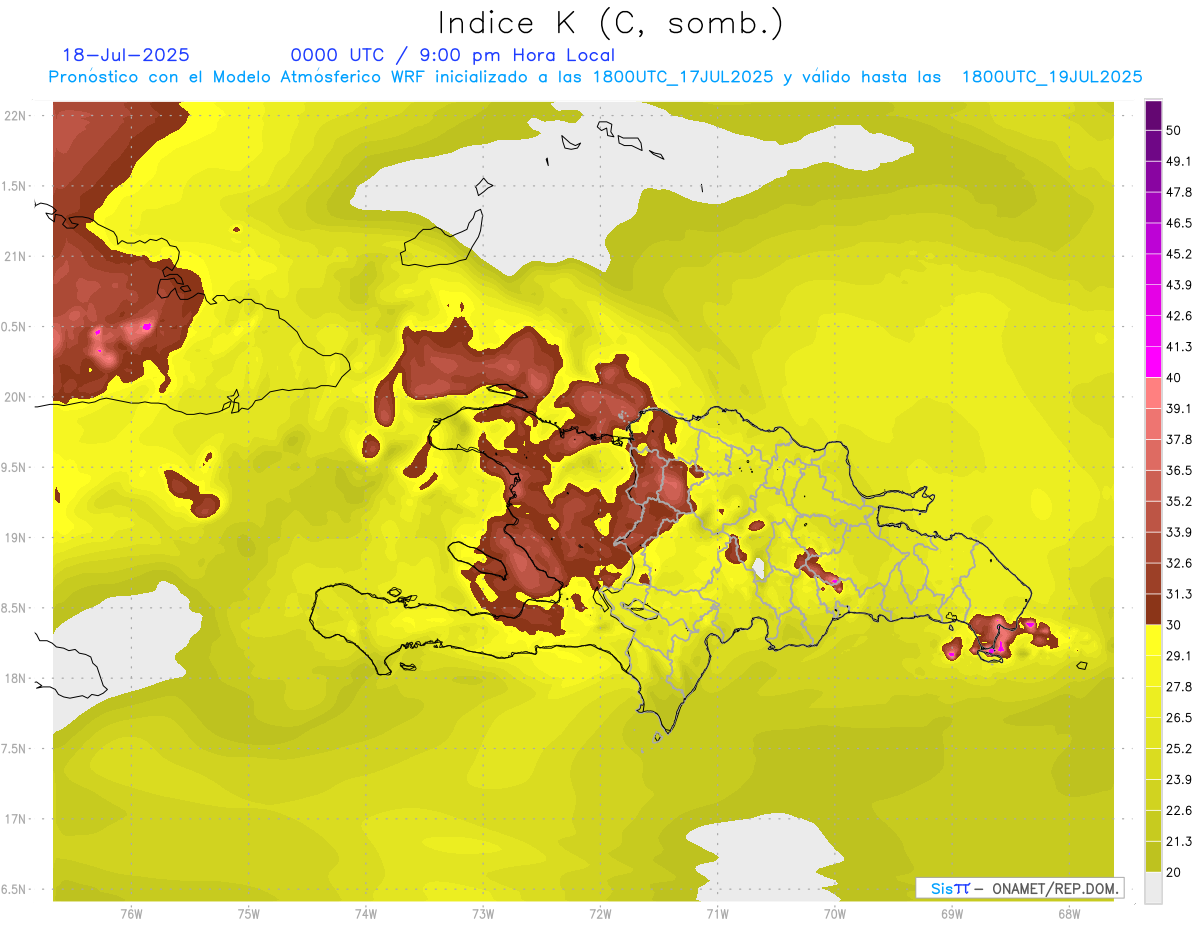Click the '32.6' colorbar value
Image resolution: width=1200 pixels, height=927 pixels.
click(1179, 563)
